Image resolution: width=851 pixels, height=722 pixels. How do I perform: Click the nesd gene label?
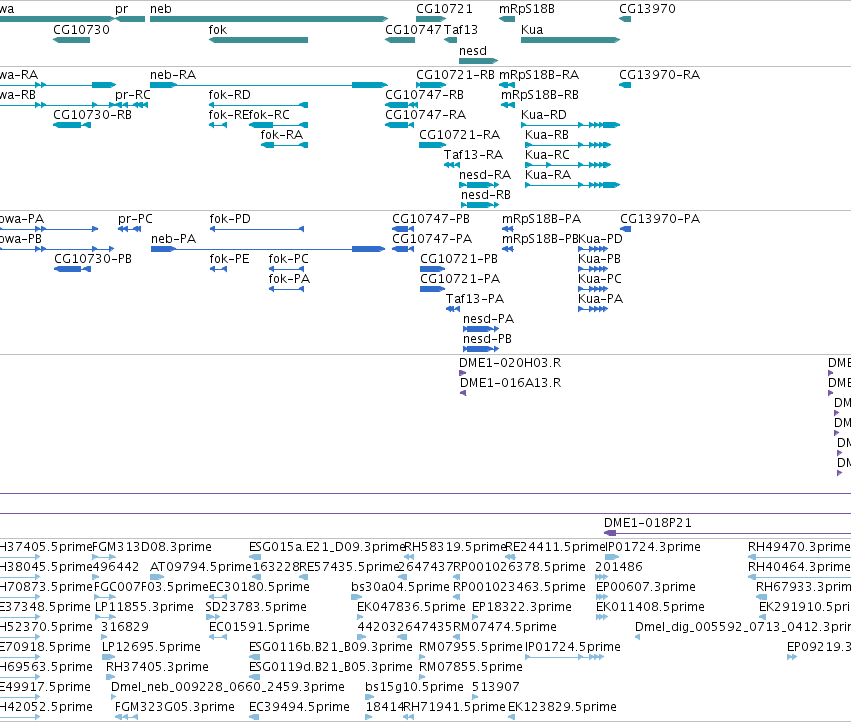point(473,50)
